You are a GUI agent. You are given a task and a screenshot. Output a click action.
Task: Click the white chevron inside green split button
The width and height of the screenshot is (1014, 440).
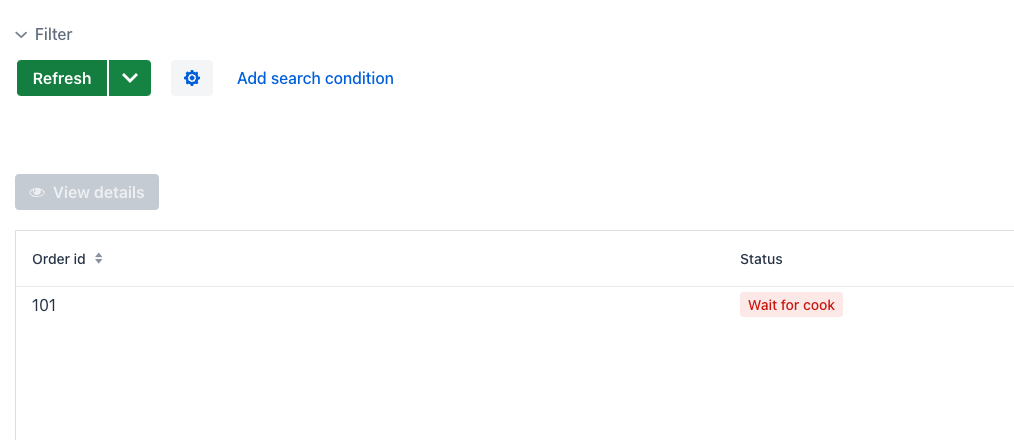pyautogui.click(x=130, y=78)
